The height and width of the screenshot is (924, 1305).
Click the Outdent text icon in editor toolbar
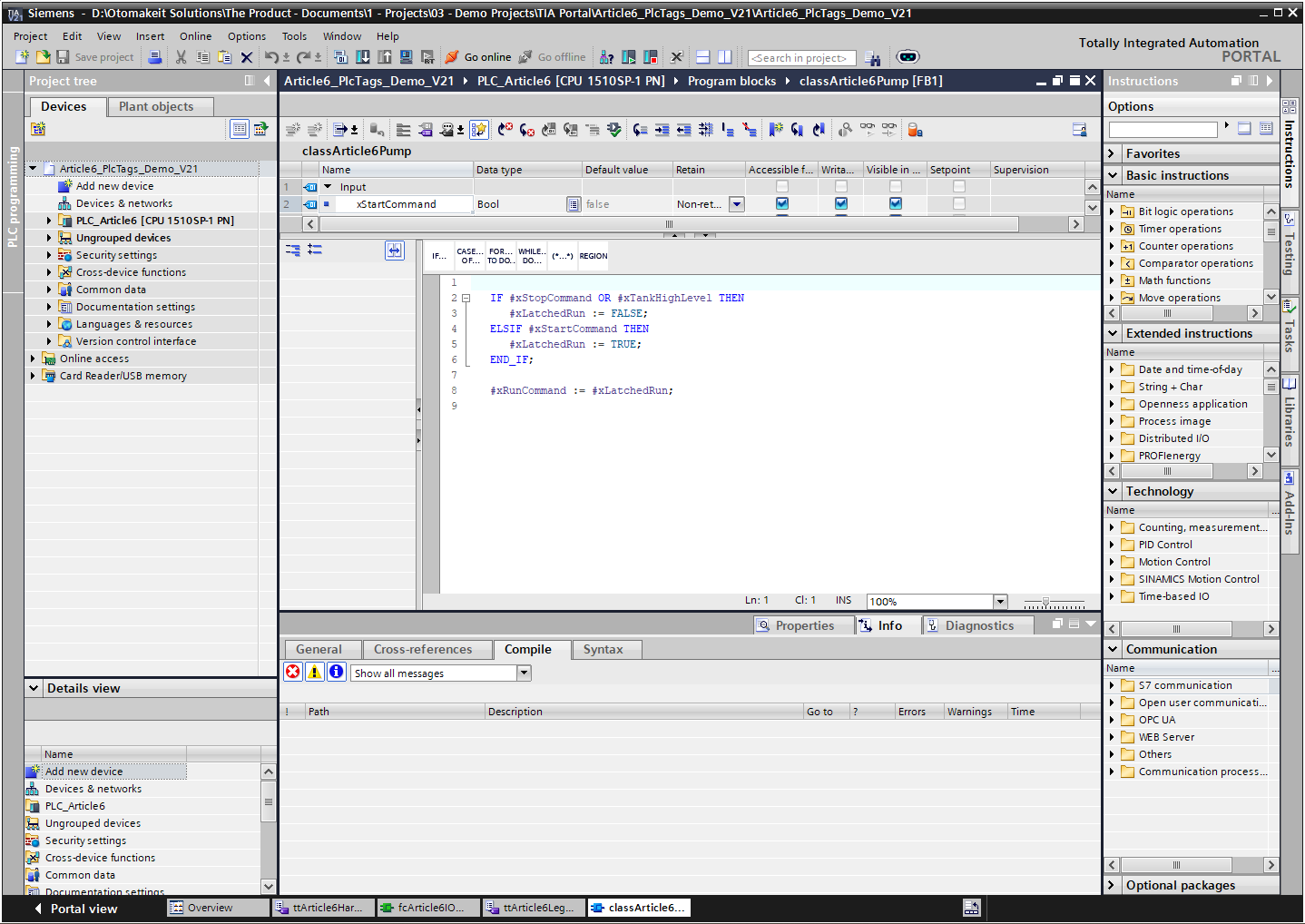(683, 130)
